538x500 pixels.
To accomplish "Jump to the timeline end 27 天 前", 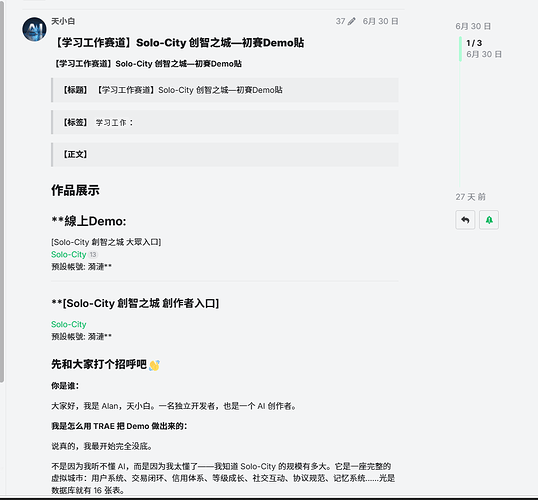I will (470, 197).
